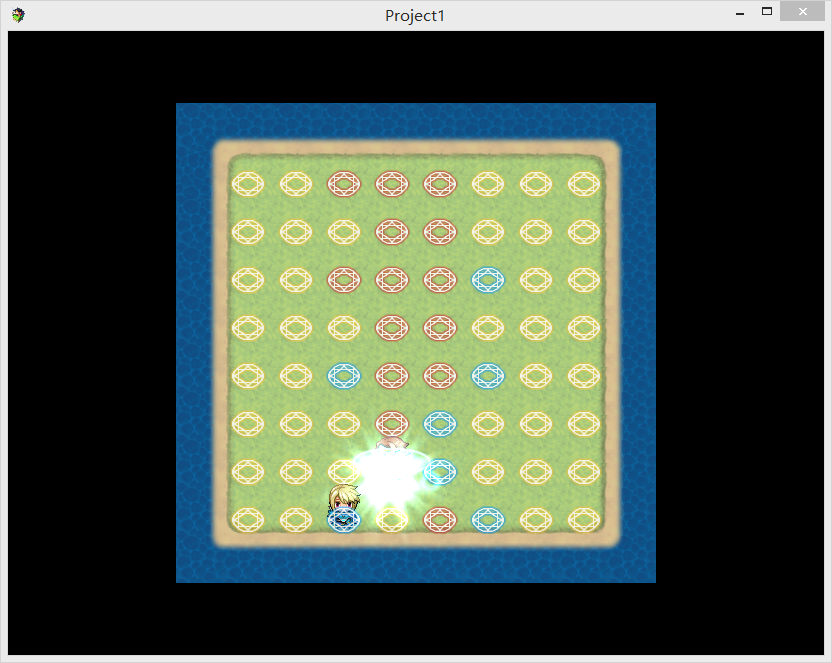Click the yellow circle in the top-right grid corner
Image resolution: width=832 pixels, height=663 pixels.
(x=584, y=184)
